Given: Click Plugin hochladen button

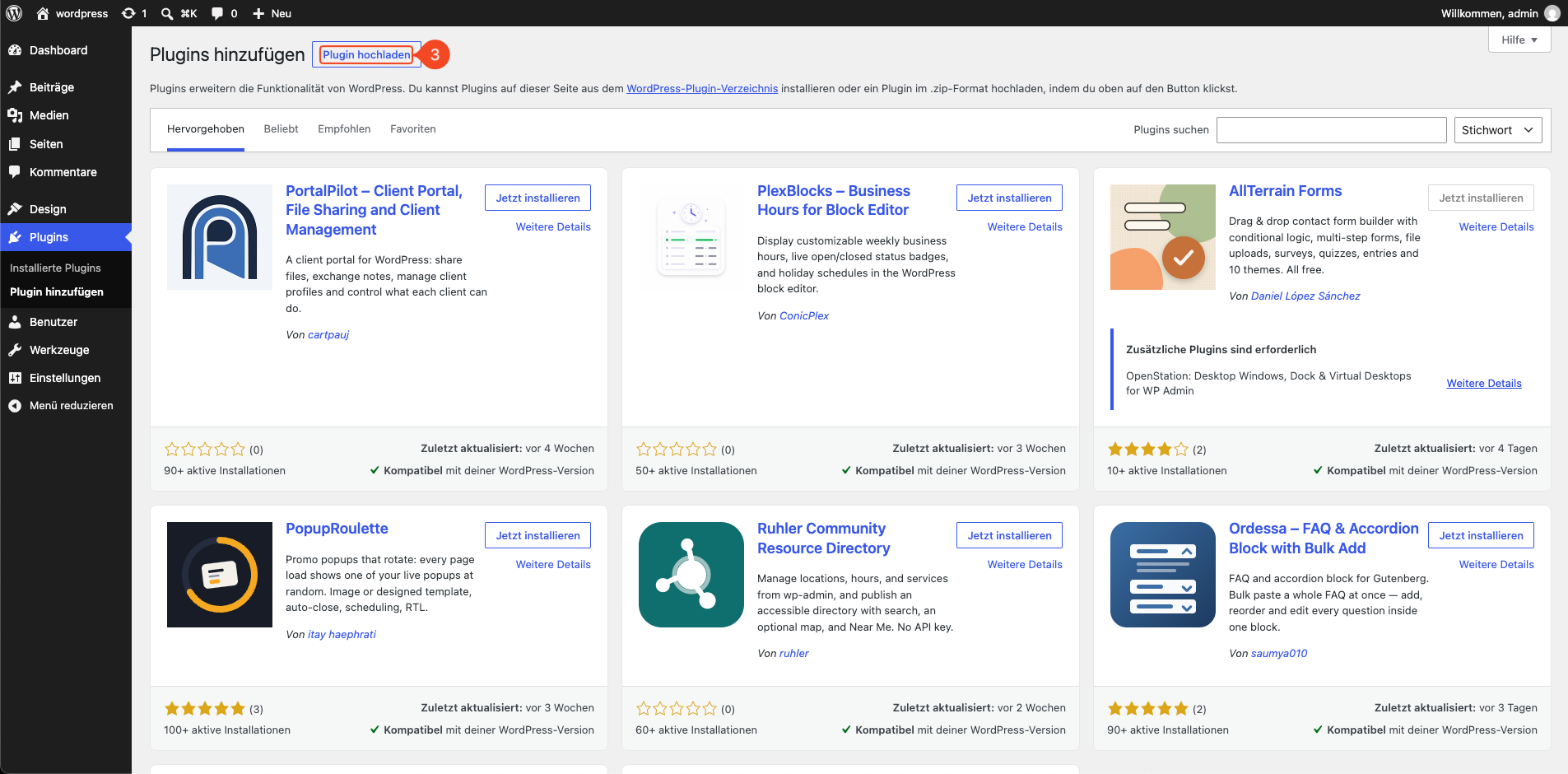Looking at the screenshot, I should 366,54.
